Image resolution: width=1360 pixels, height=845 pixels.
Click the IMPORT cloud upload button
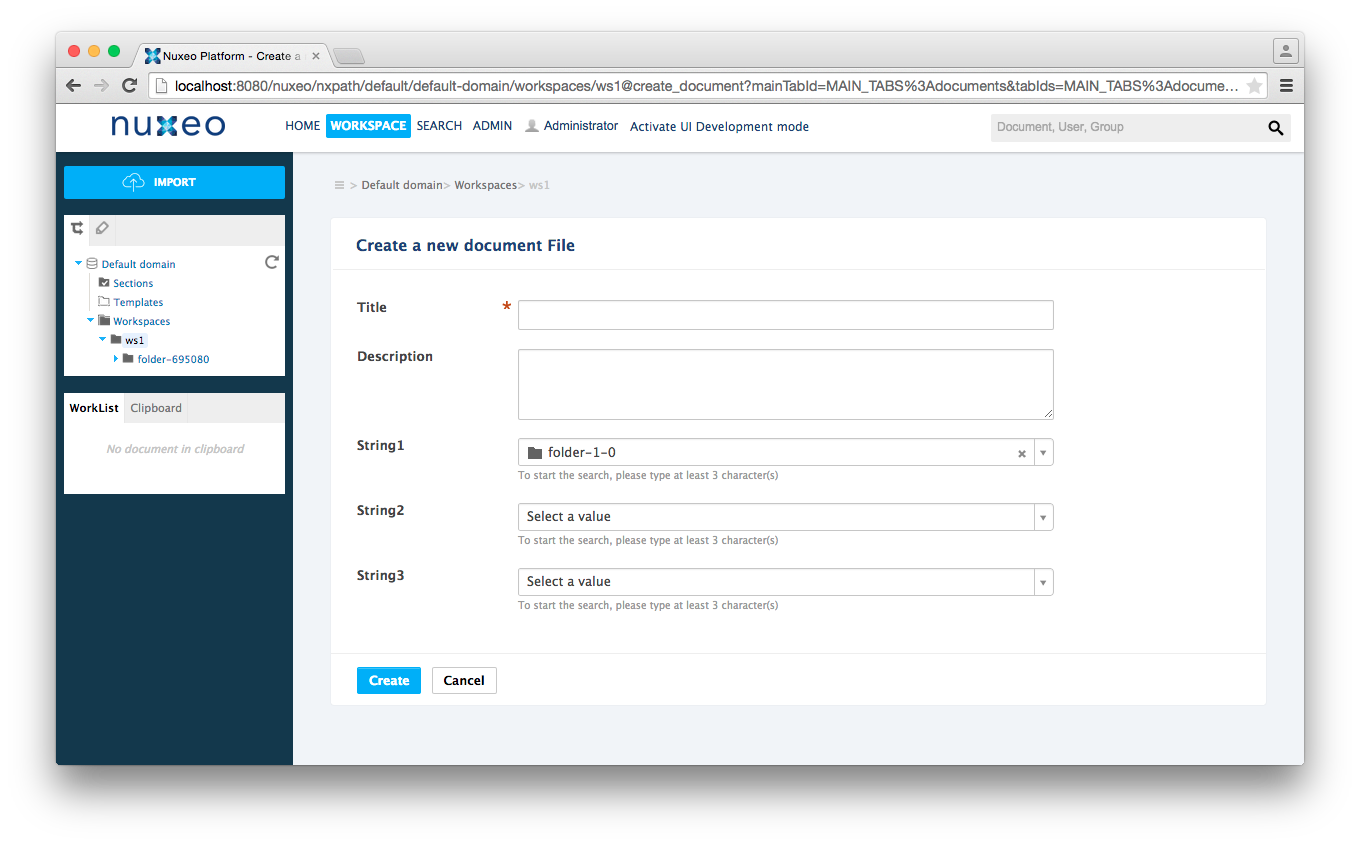(x=174, y=182)
